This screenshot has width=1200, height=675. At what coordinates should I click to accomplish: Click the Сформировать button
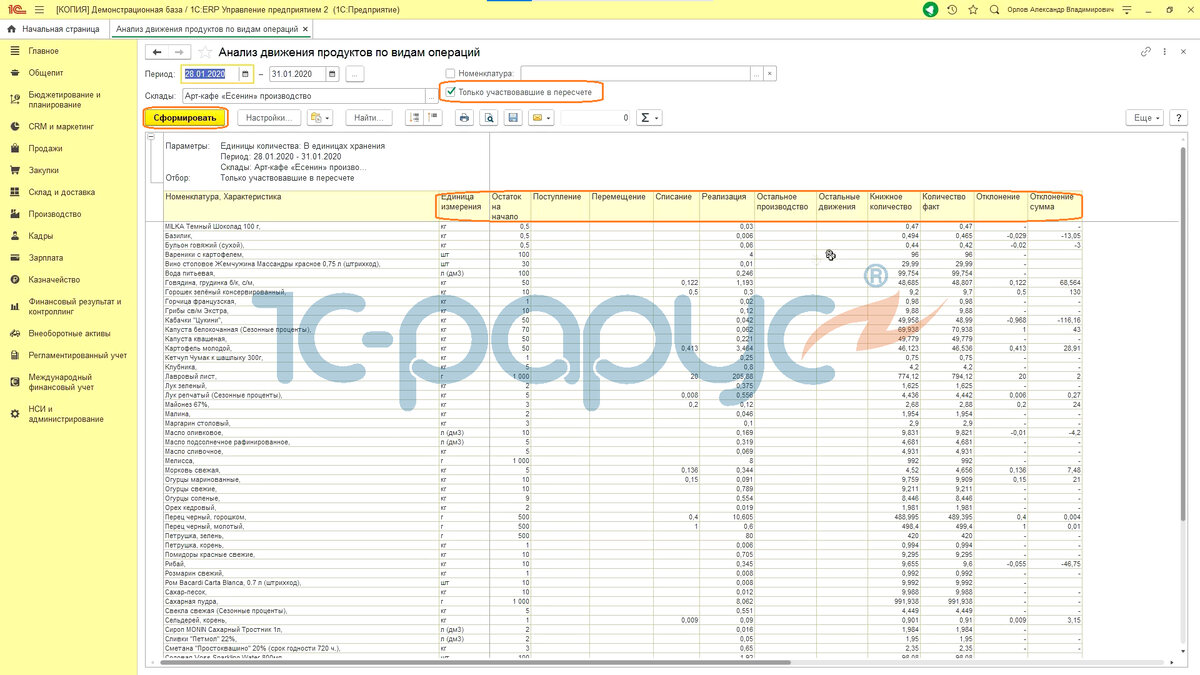point(185,117)
